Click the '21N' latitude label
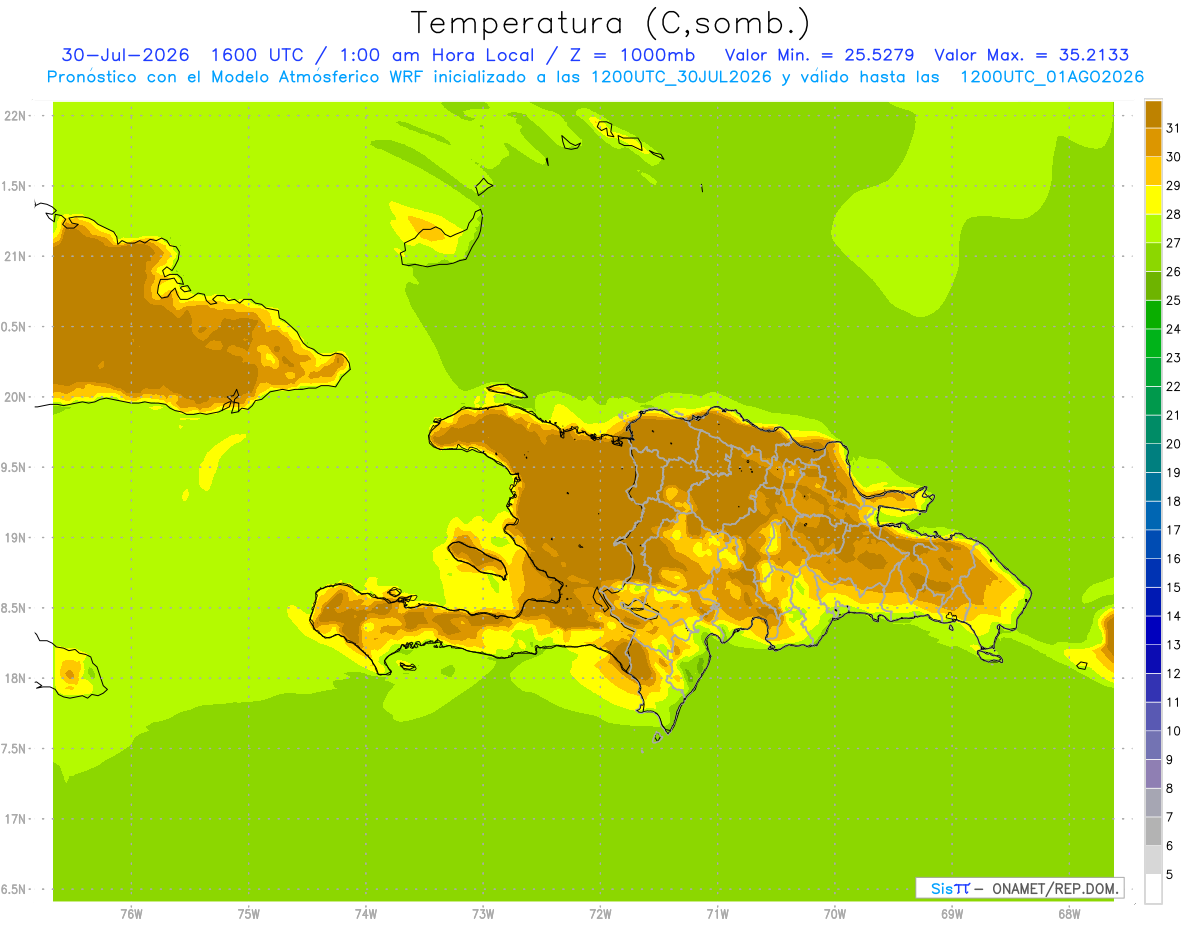This screenshot has width=1200, height=927. pos(16,256)
